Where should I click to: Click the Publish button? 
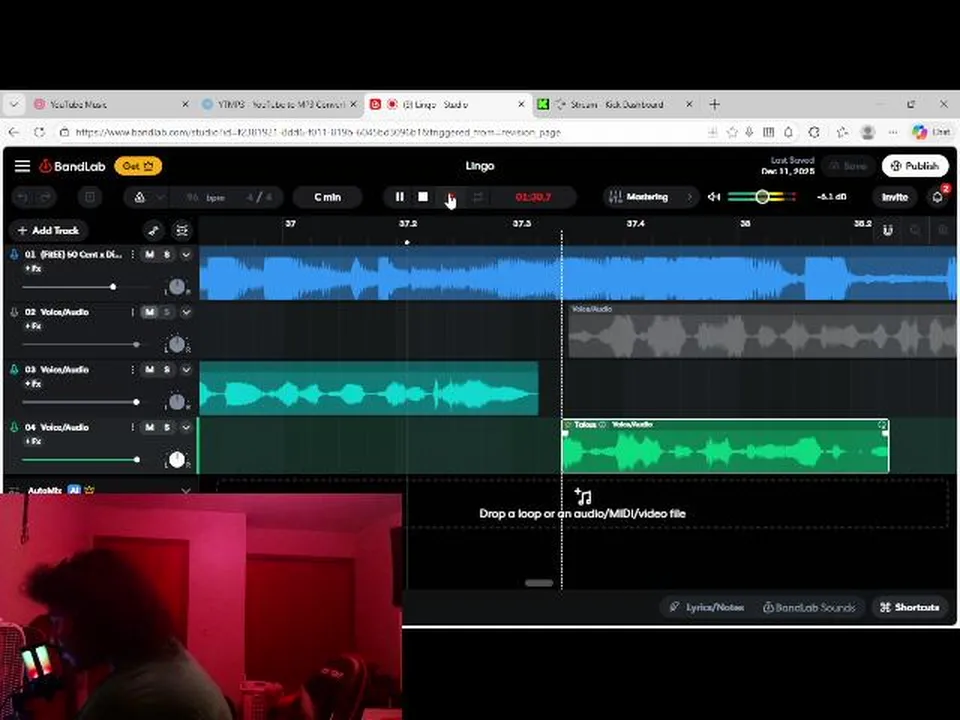915,166
